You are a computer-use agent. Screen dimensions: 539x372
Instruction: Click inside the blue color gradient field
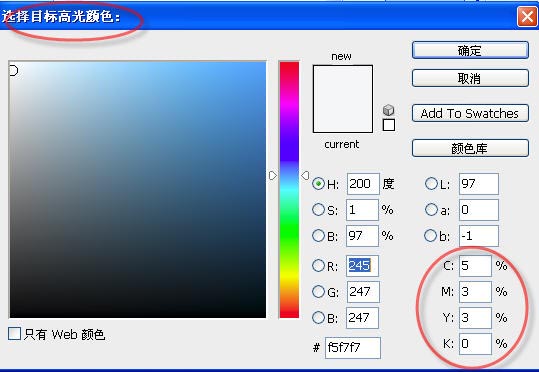[138, 189]
